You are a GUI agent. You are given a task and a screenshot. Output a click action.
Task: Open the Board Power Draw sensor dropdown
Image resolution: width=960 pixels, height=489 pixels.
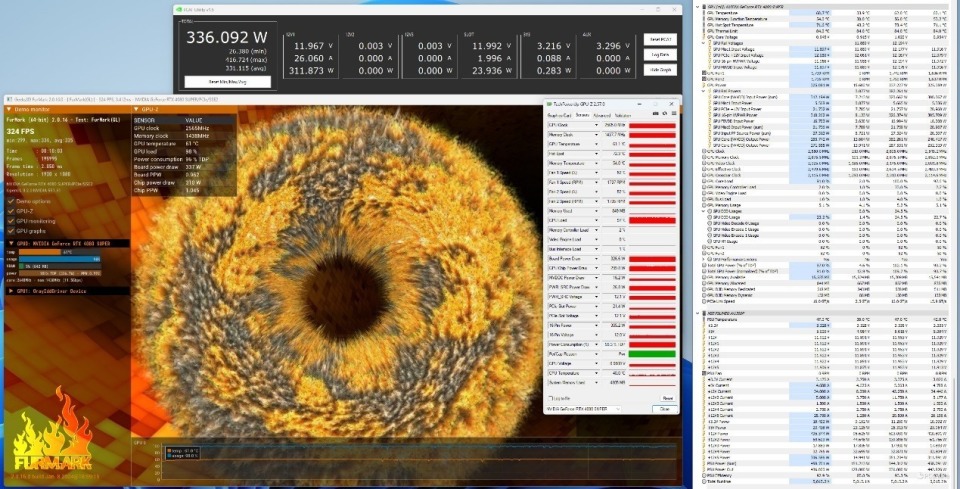(x=595, y=258)
